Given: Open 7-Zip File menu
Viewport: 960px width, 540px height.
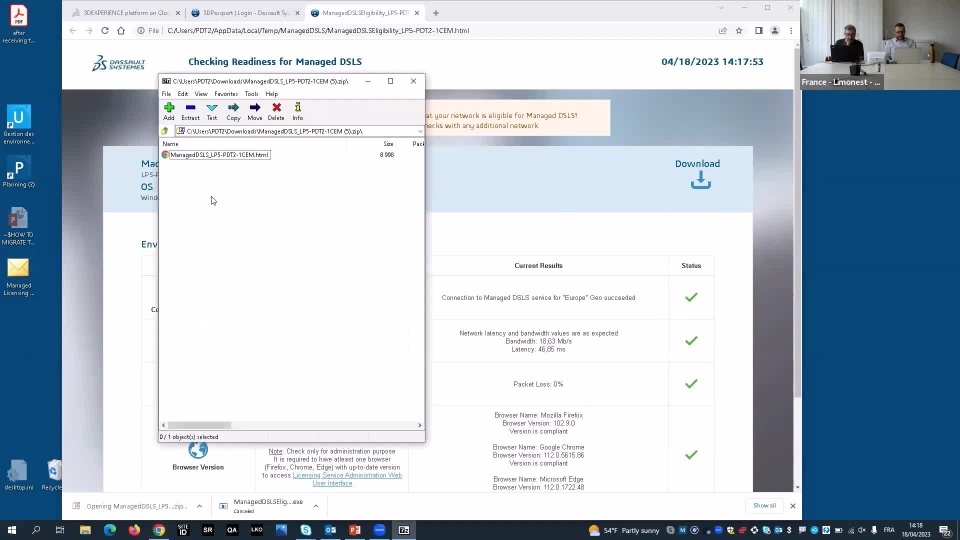Looking at the screenshot, I should pos(166,94).
